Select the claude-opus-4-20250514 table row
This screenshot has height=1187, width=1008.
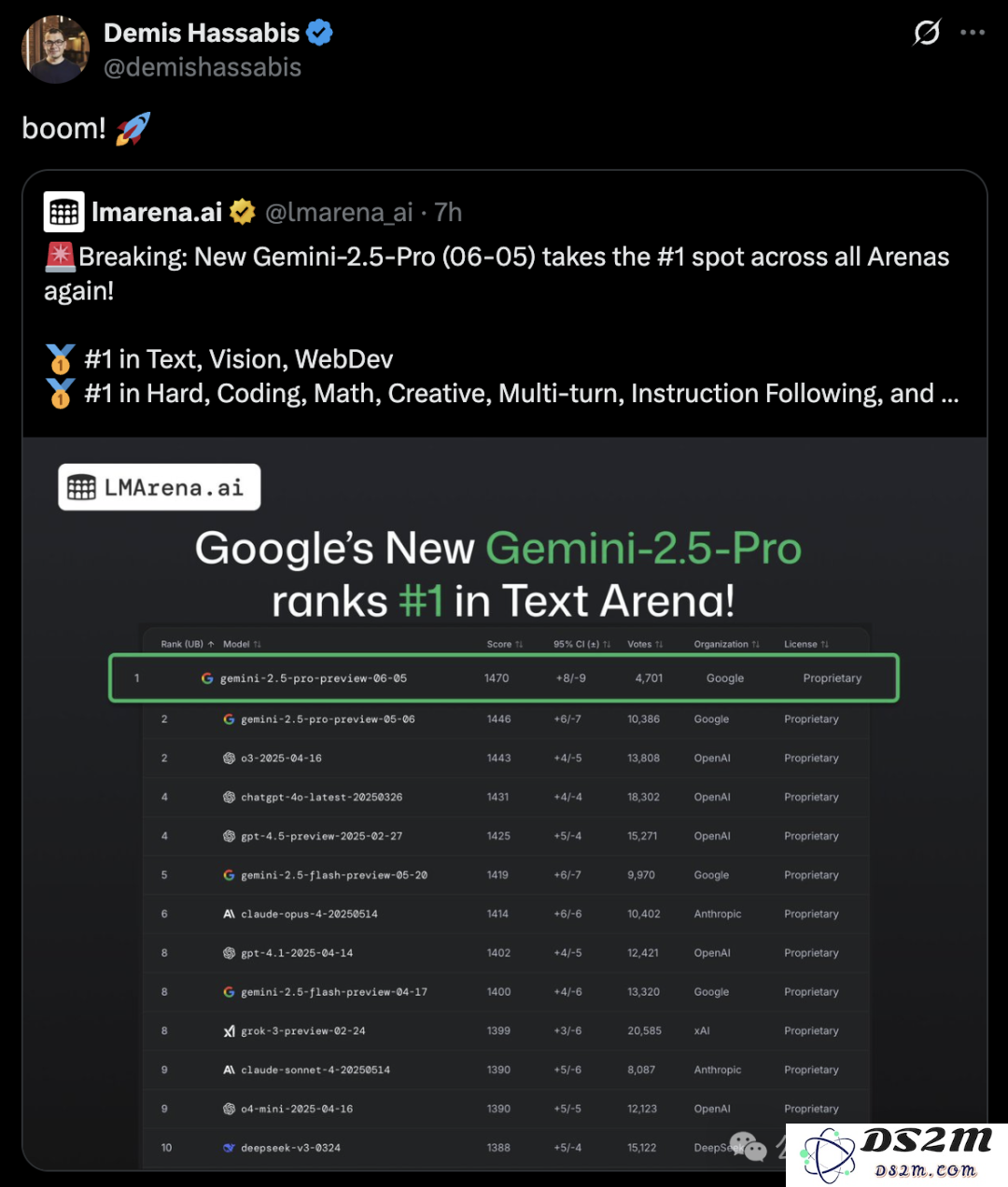505,914
